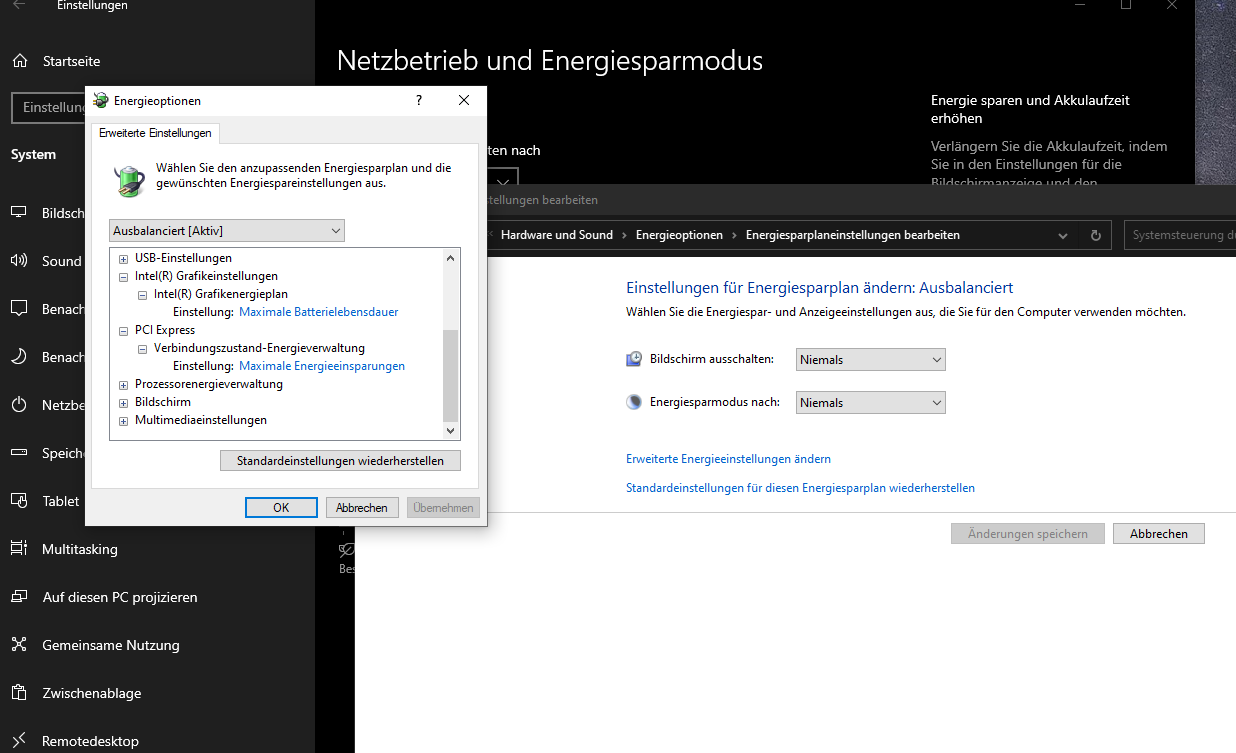1236x753 pixels.
Task: Click the Startseite home icon in Settings
Action: [x=19, y=61]
